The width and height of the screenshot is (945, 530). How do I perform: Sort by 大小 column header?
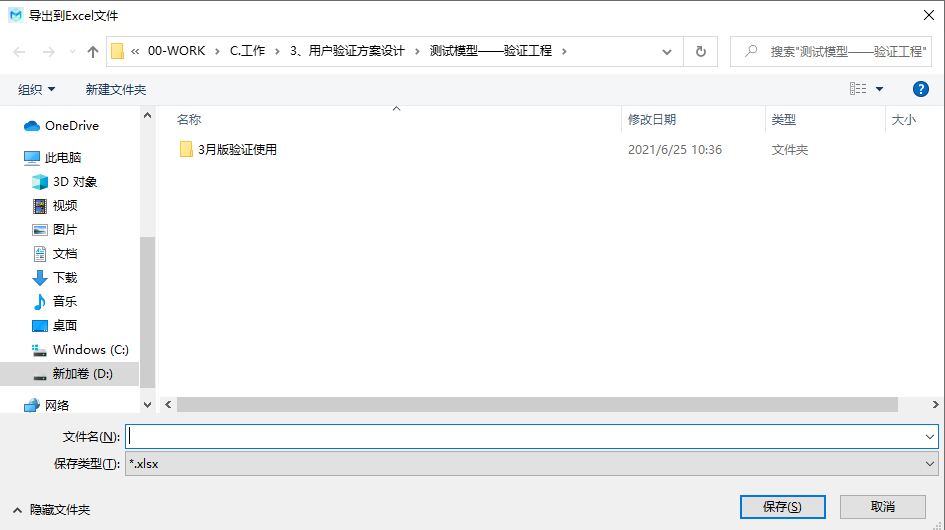903,119
